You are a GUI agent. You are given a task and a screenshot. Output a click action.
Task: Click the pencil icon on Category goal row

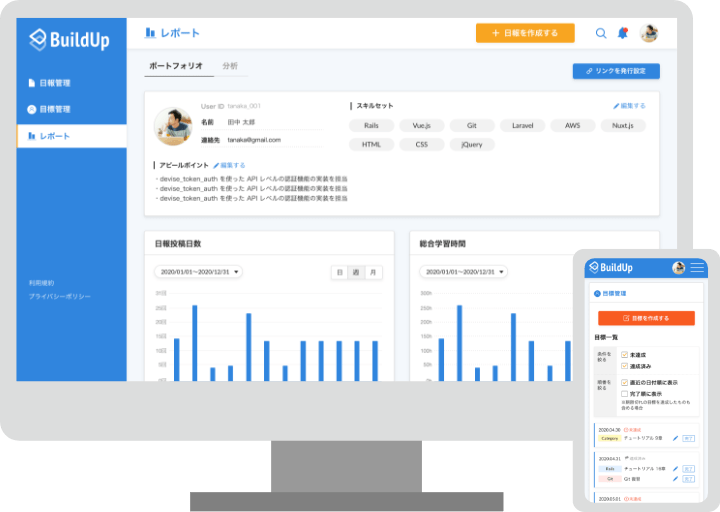pos(676,438)
